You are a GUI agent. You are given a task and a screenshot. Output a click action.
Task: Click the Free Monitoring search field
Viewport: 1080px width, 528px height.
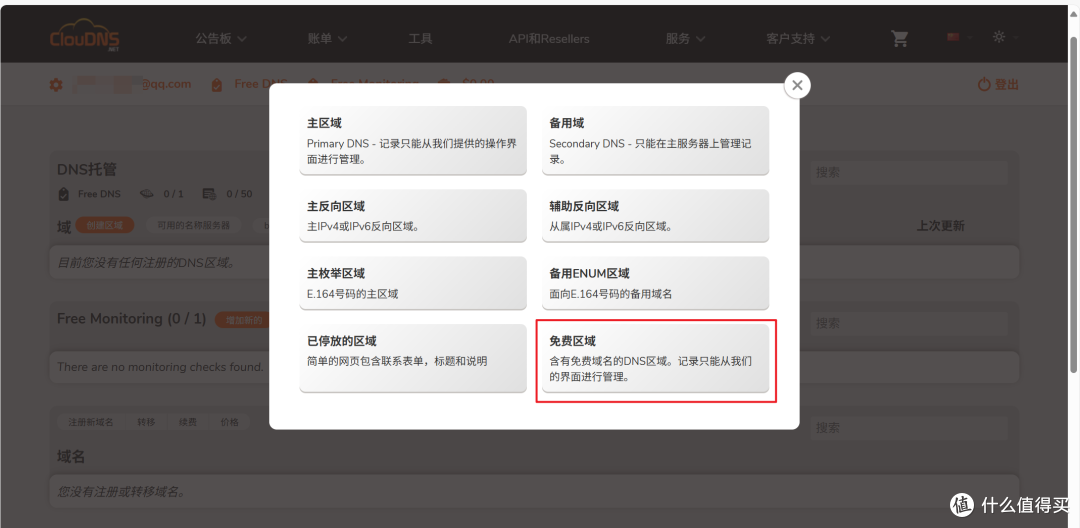click(x=909, y=323)
